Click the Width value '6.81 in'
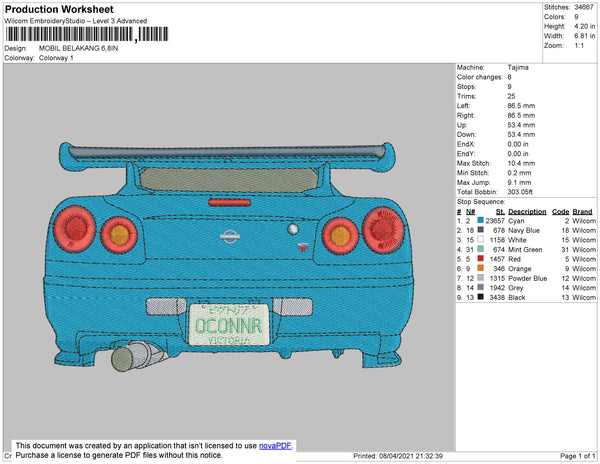 [x=585, y=36]
